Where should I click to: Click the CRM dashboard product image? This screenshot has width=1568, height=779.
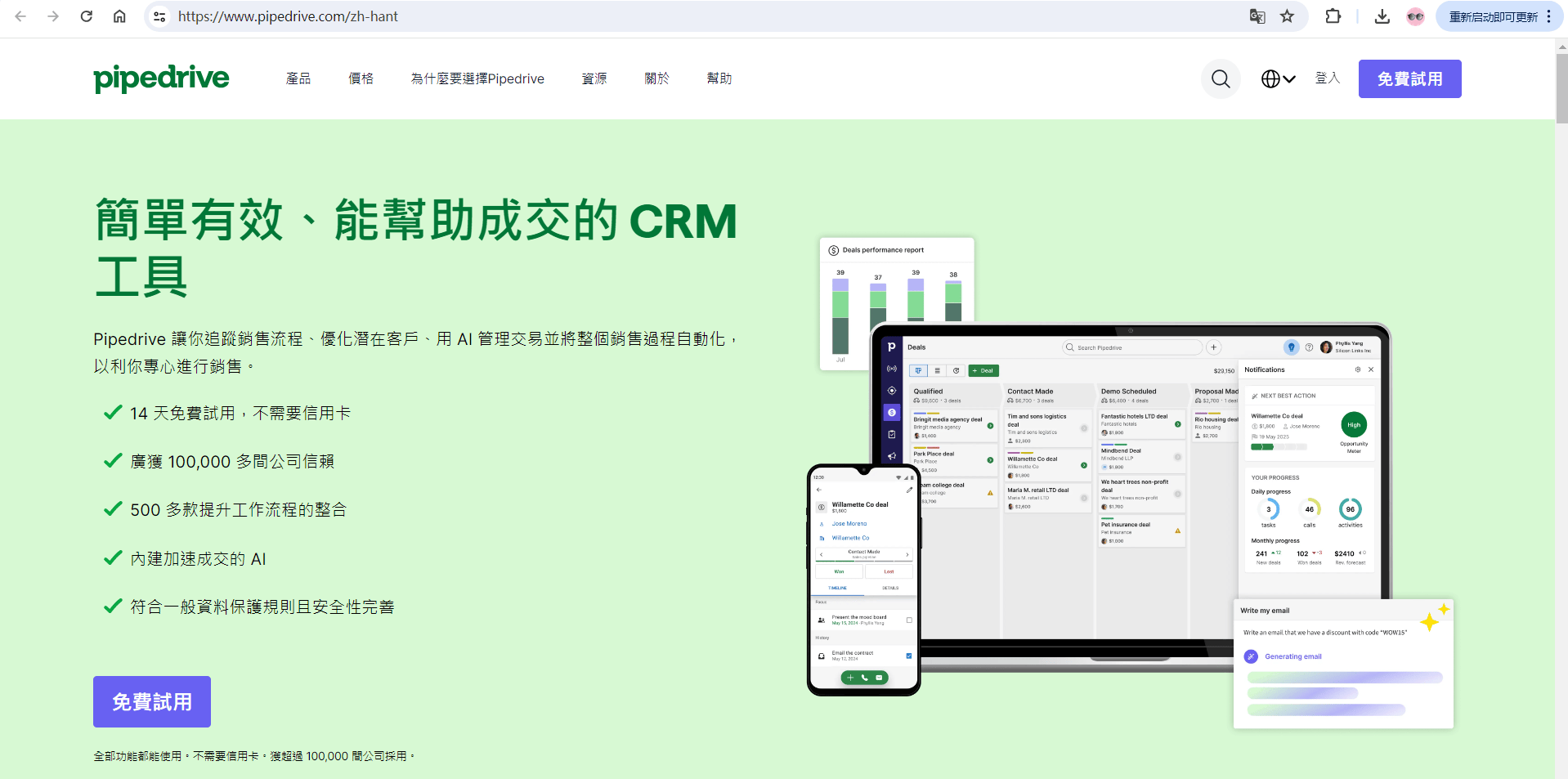[1128, 490]
